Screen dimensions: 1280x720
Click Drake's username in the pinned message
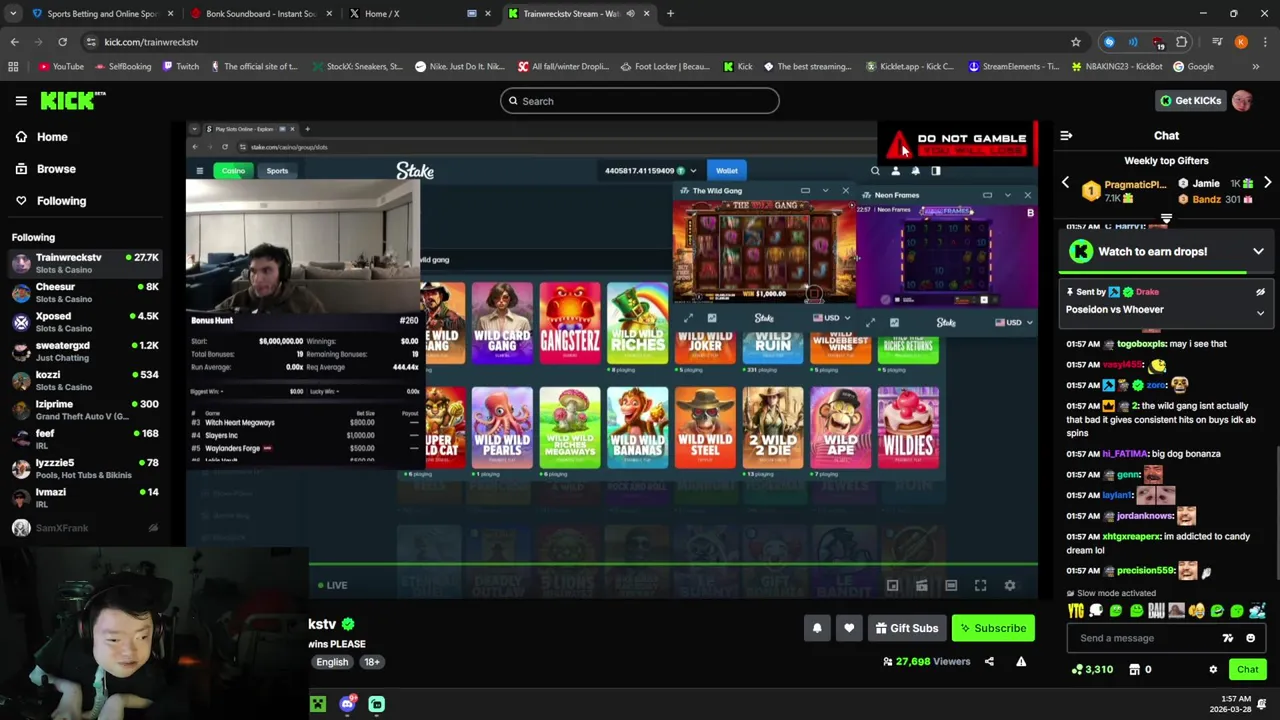1147,292
